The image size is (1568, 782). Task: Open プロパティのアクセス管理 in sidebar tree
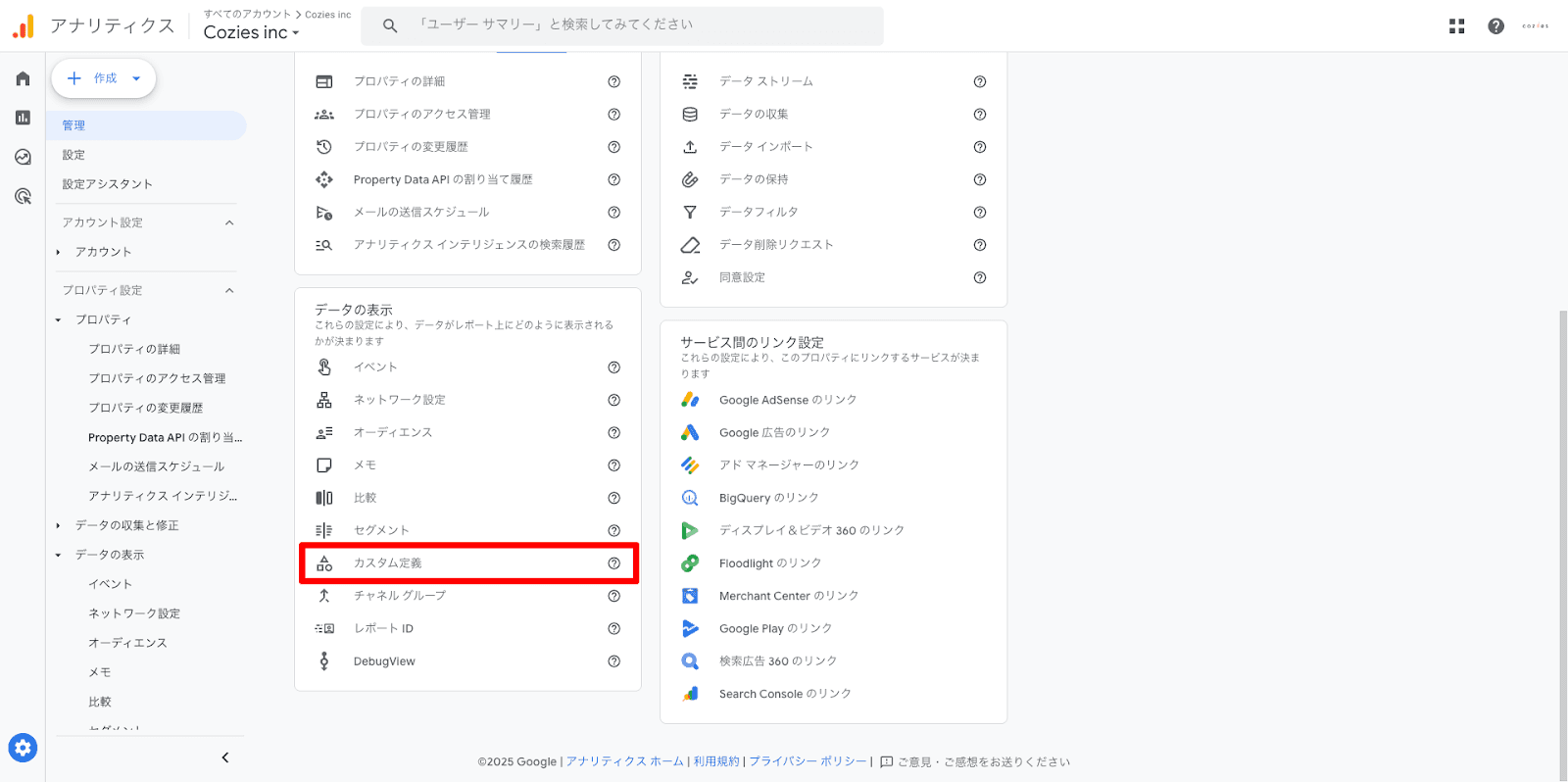pos(157,378)
